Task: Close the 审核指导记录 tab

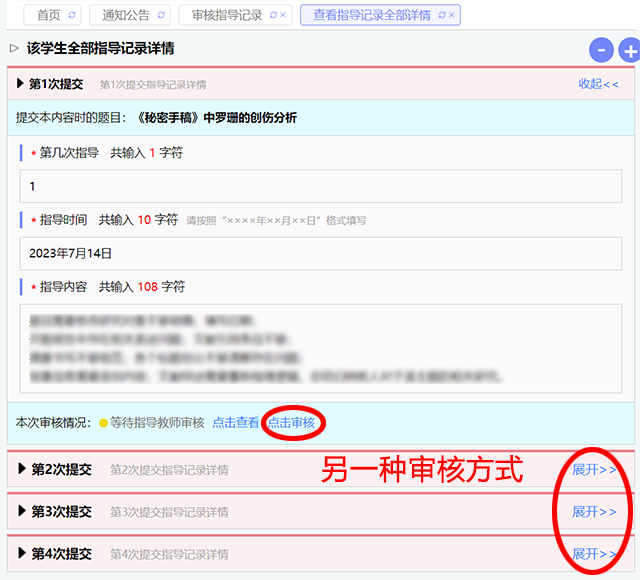Action: pyautogui.click(x=284, y=15)
